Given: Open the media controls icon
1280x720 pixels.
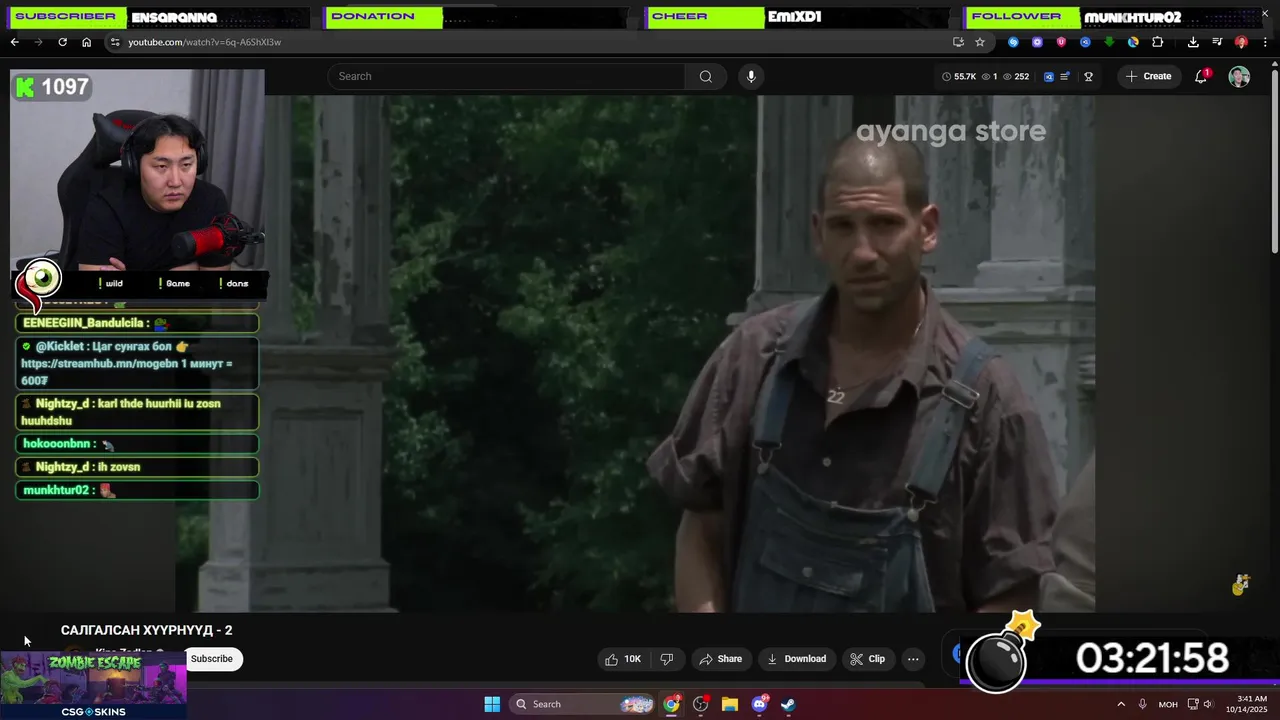Looking at the screenshot, I should coord(1217,42).
